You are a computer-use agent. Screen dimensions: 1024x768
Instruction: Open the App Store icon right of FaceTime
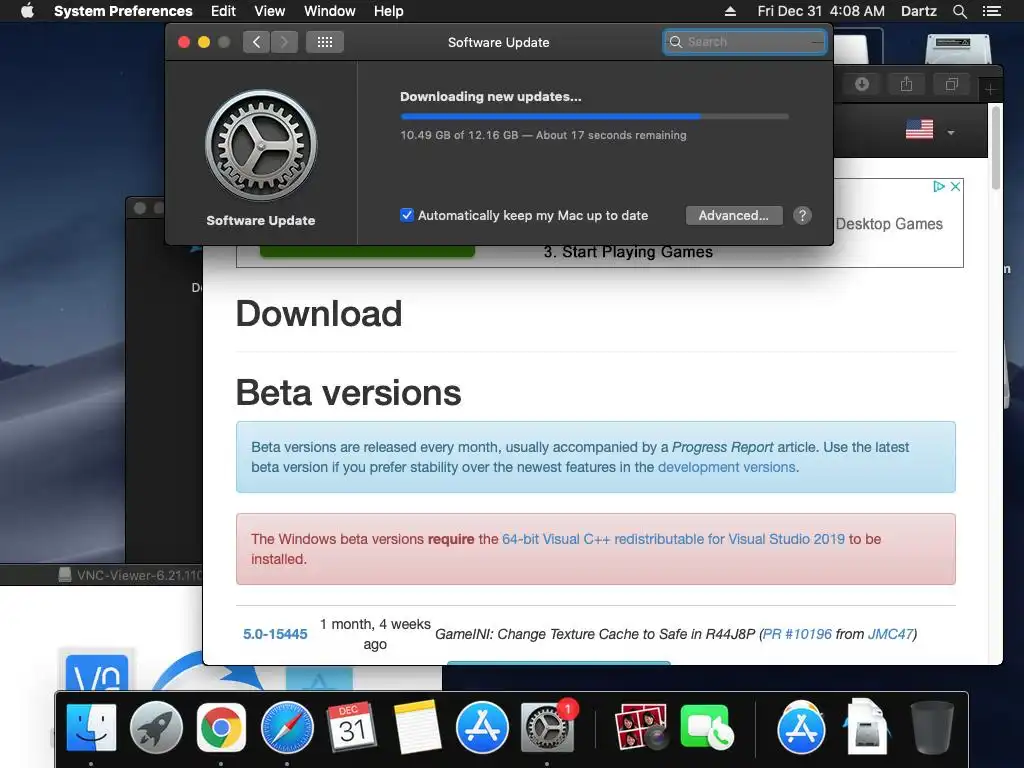[801, 728]
